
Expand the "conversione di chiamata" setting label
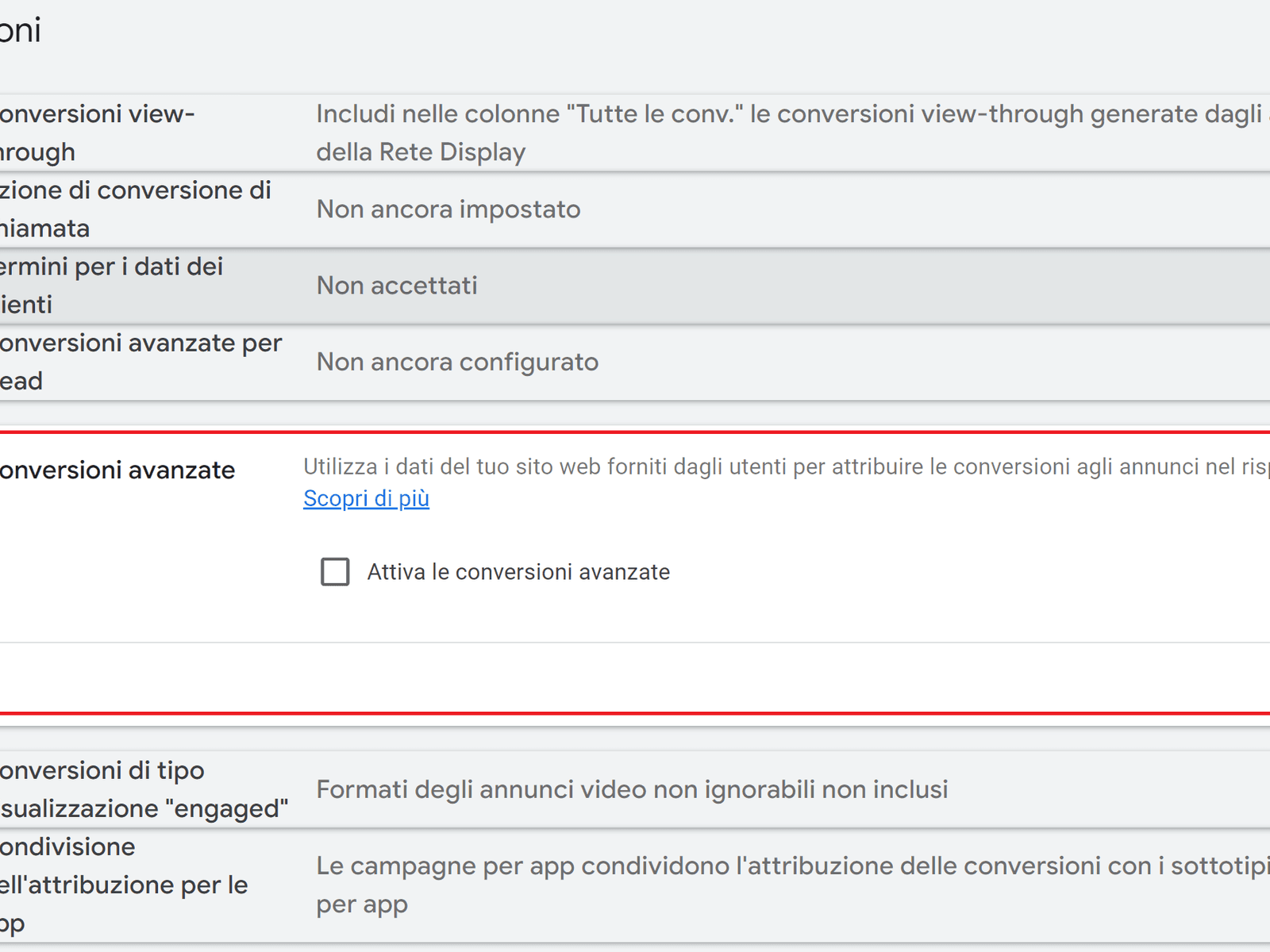tap(135, 209)
